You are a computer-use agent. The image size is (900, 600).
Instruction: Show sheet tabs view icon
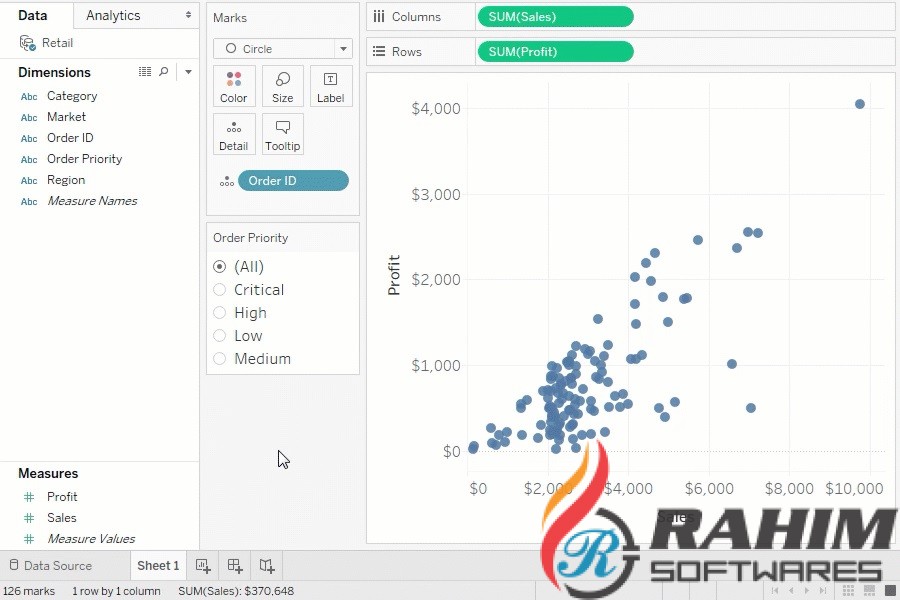click(x=890, y=590)
